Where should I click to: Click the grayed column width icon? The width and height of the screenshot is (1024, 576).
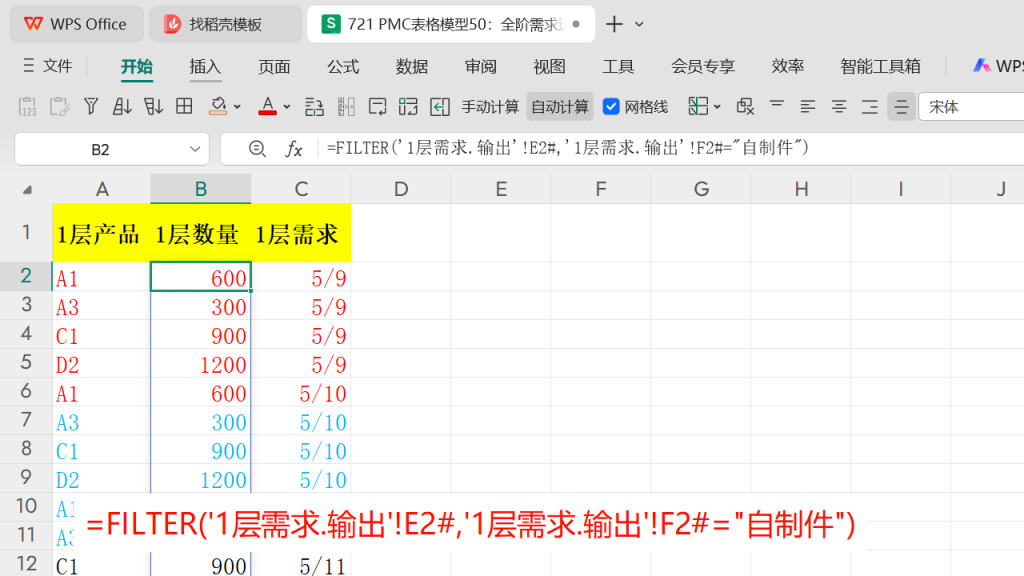[346, 106]
